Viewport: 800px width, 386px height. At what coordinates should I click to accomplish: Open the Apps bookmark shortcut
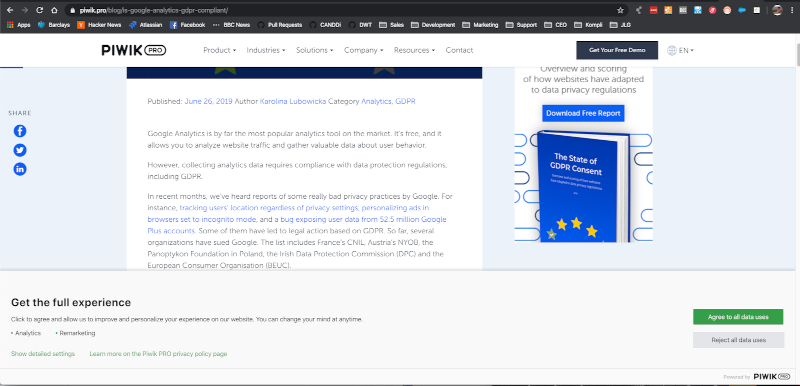point(18,24)
